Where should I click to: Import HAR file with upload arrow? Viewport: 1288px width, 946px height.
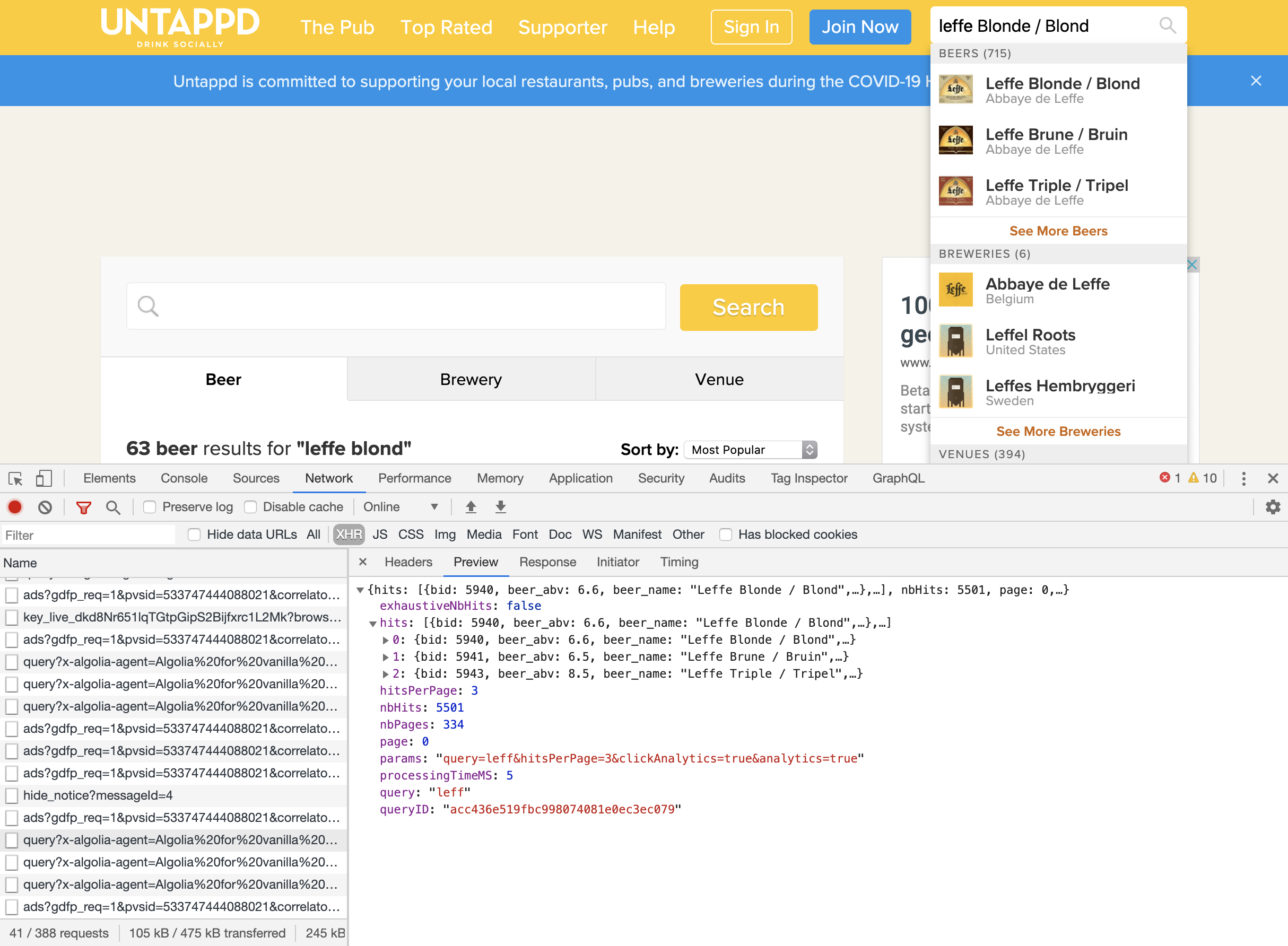point(471,507)
